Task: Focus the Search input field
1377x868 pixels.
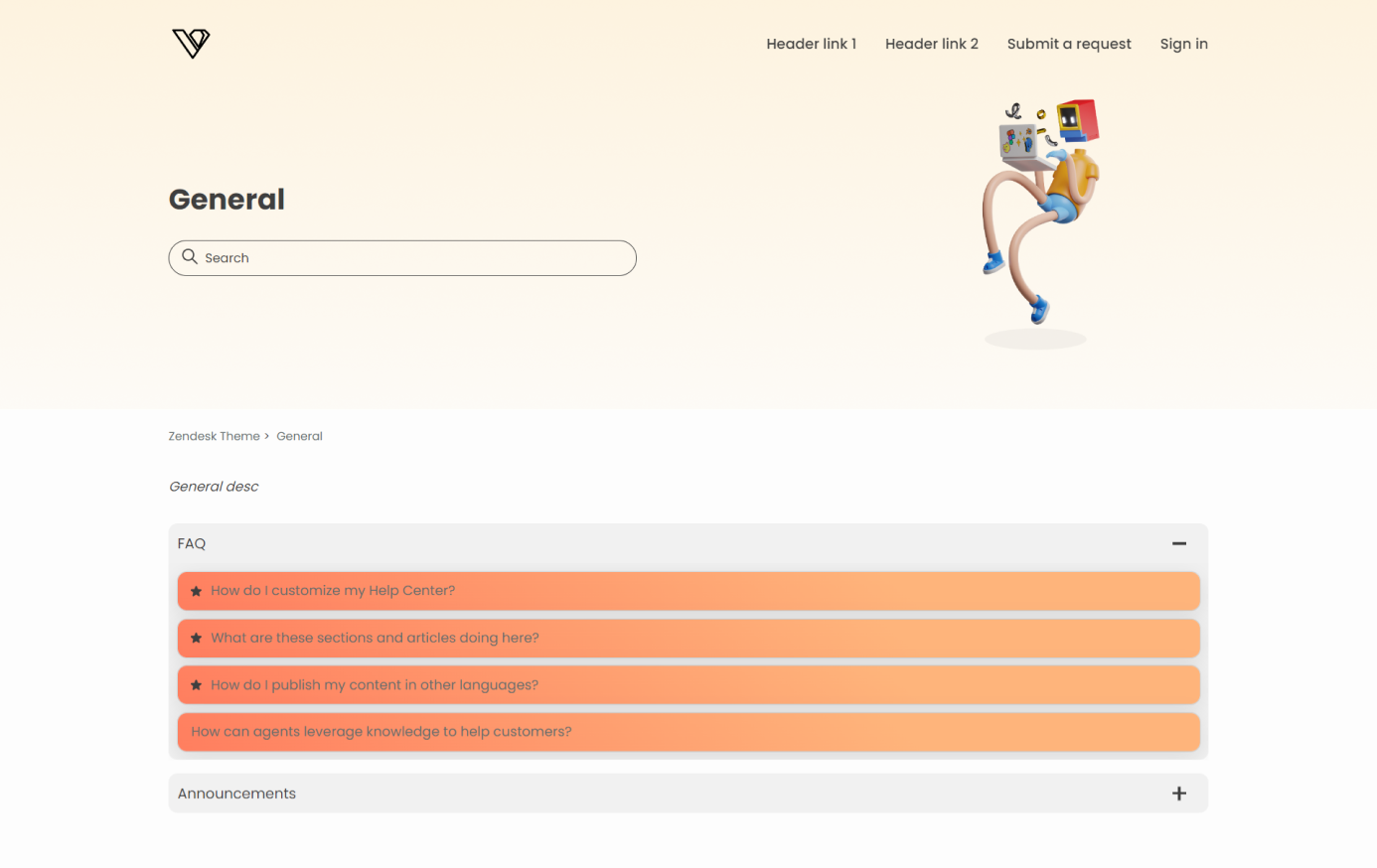Action: coord(417,258)
